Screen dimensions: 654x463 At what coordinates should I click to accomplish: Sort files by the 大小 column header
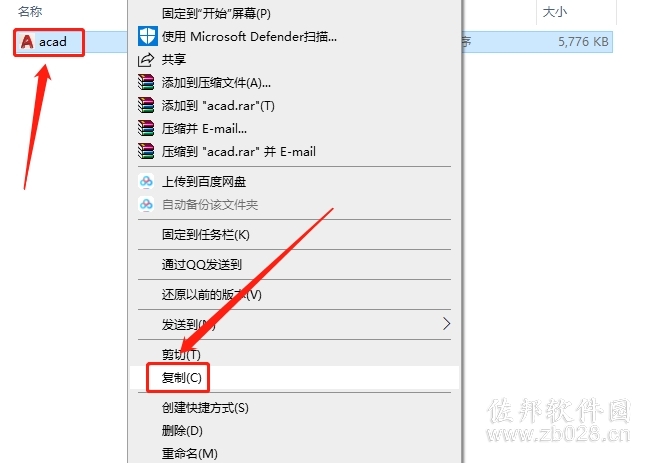(x=554, y=12)
